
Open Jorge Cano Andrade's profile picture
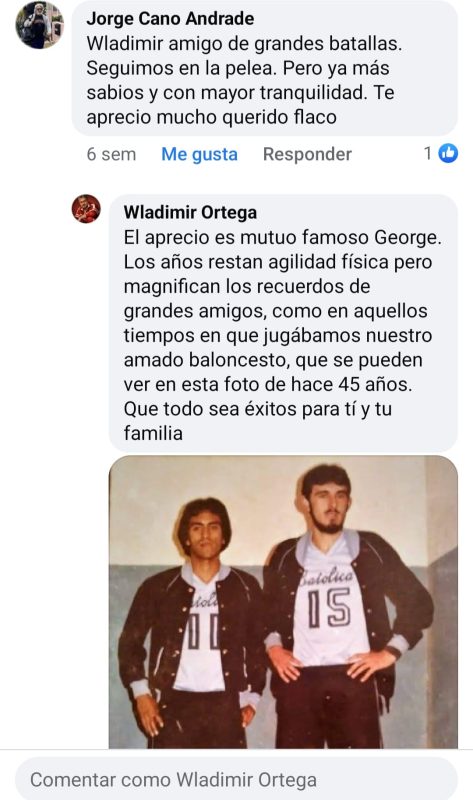coord(40,24)
